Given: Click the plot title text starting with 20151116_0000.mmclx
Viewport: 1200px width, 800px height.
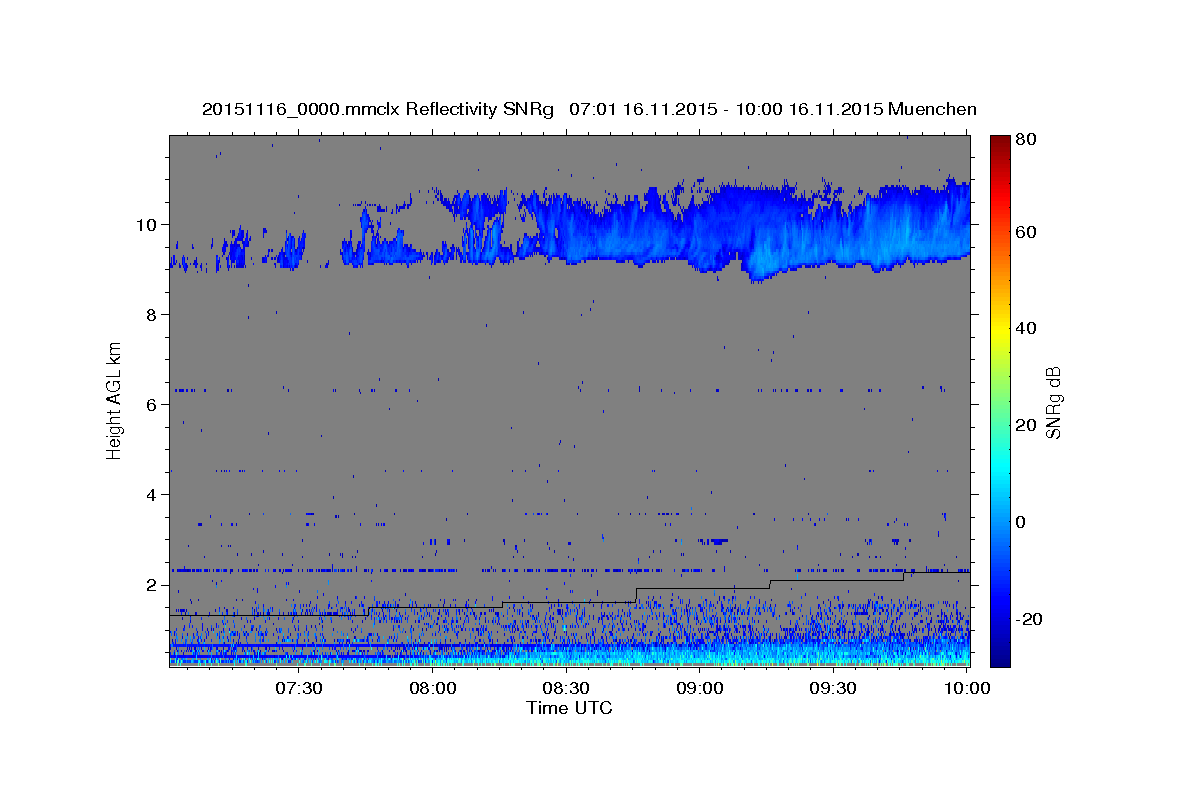Looking at the screenshot, I should click(x=589, y=109).
